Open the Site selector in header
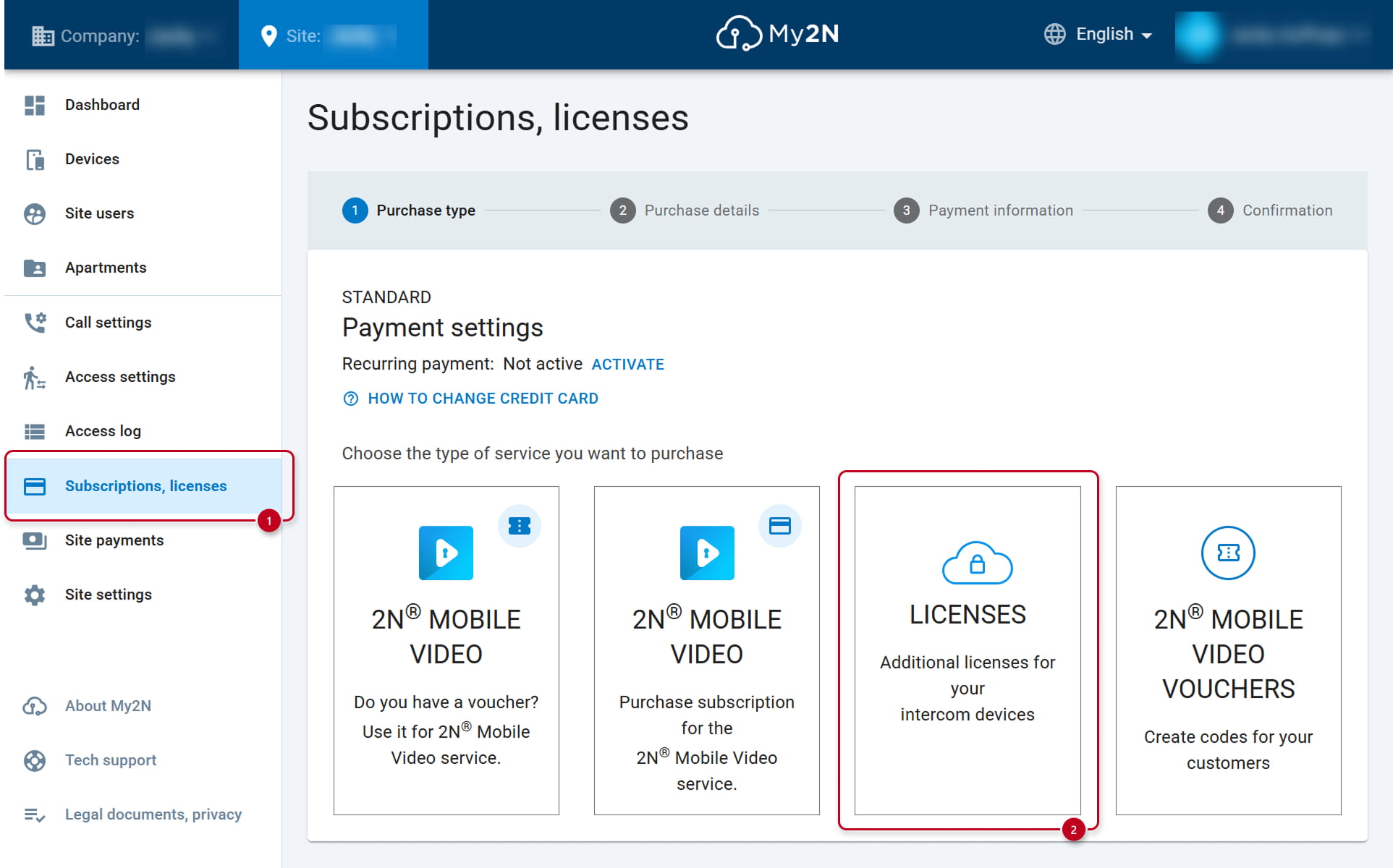Viewport: 1393px width, 868px height. pos(334,35)
